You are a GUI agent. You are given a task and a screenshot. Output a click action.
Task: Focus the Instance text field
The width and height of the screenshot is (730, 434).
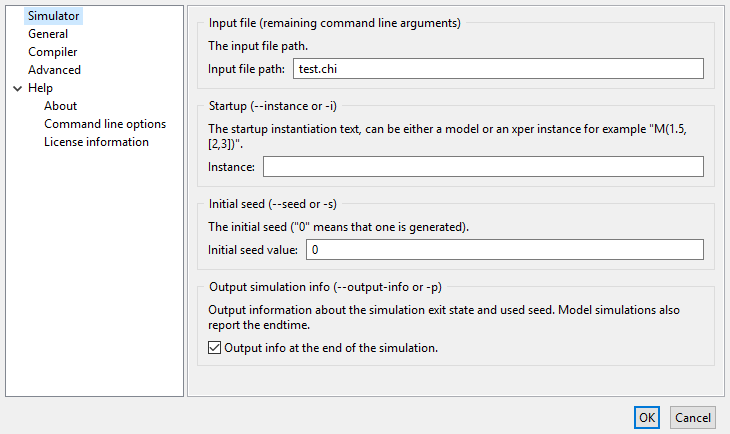(x=483, y=166)
